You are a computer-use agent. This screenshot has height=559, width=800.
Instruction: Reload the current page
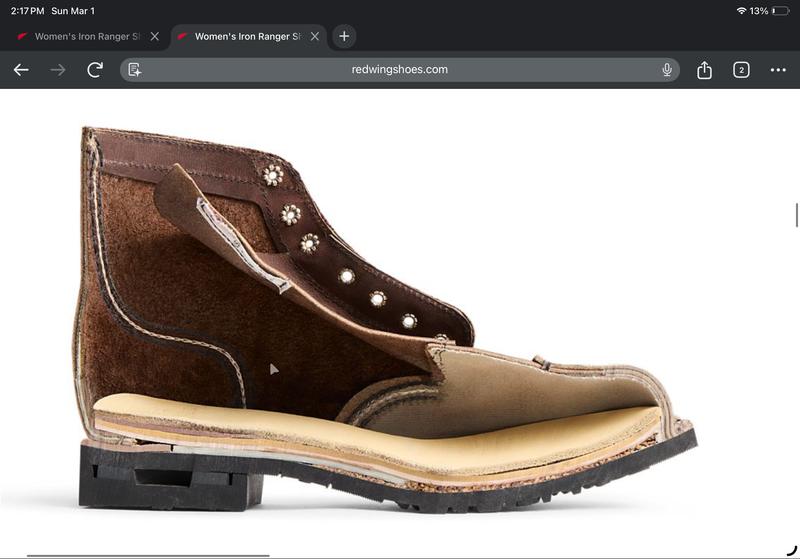[x=95, y=70]
